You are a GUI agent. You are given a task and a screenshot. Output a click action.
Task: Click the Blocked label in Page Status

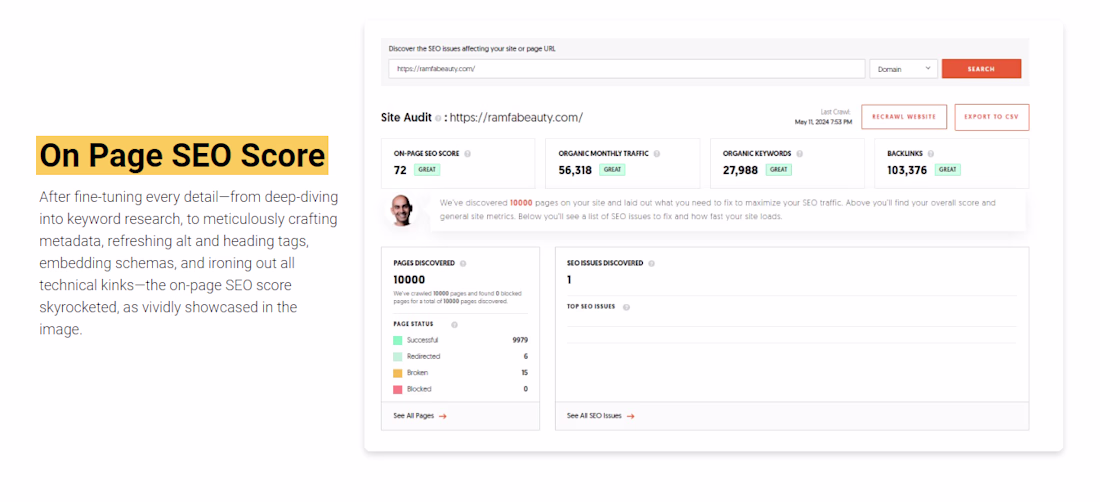pos(419,388)
